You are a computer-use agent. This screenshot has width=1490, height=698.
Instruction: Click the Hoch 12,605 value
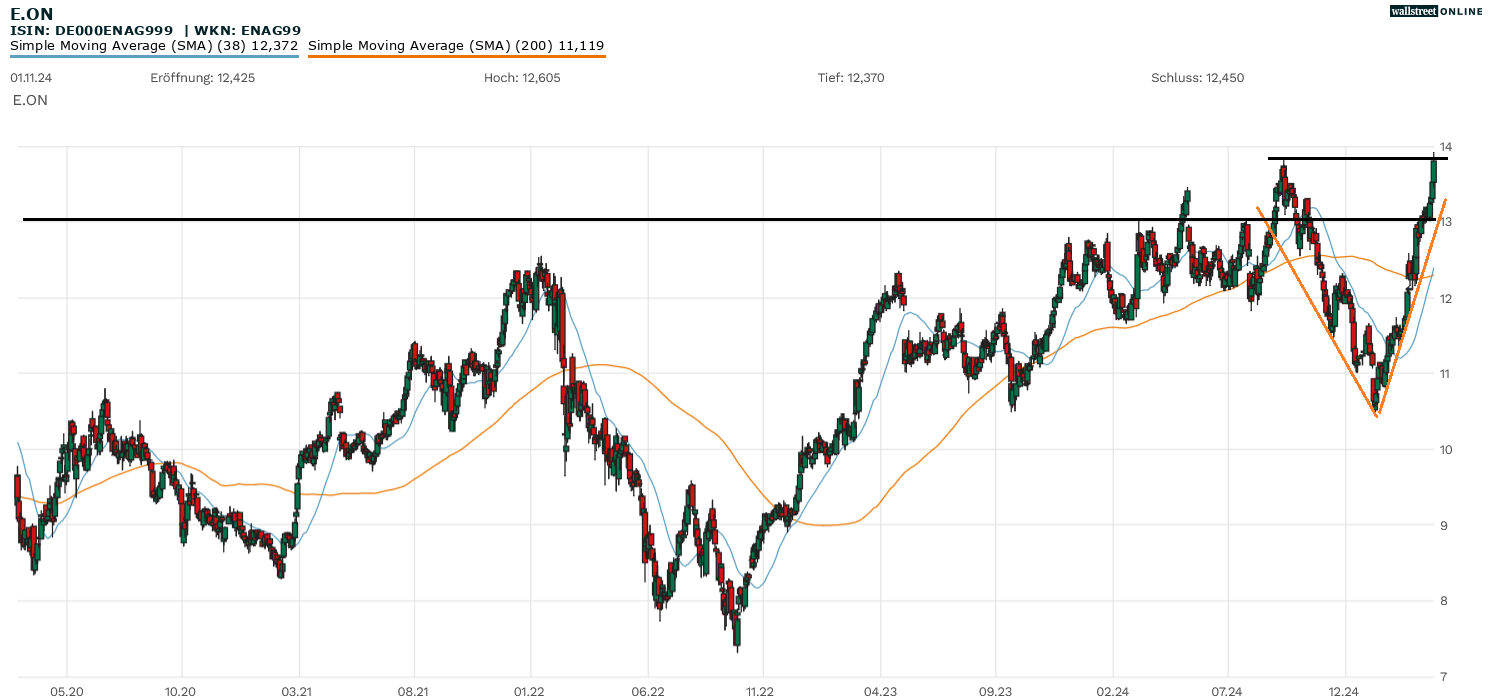522,78
